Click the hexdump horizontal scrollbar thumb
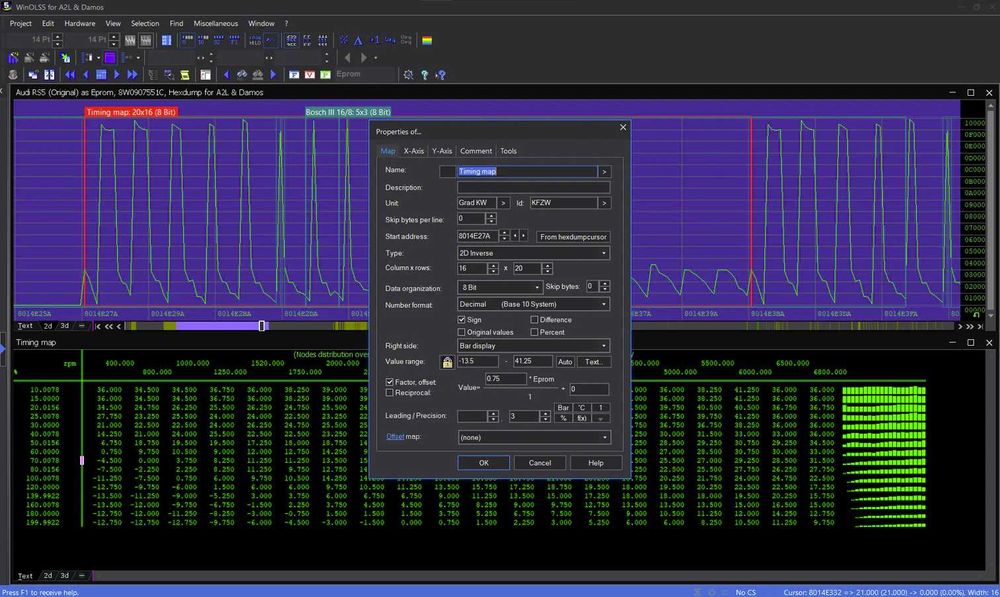Image resolution: width=1000 pixels, height=597 pixels. 261,326
